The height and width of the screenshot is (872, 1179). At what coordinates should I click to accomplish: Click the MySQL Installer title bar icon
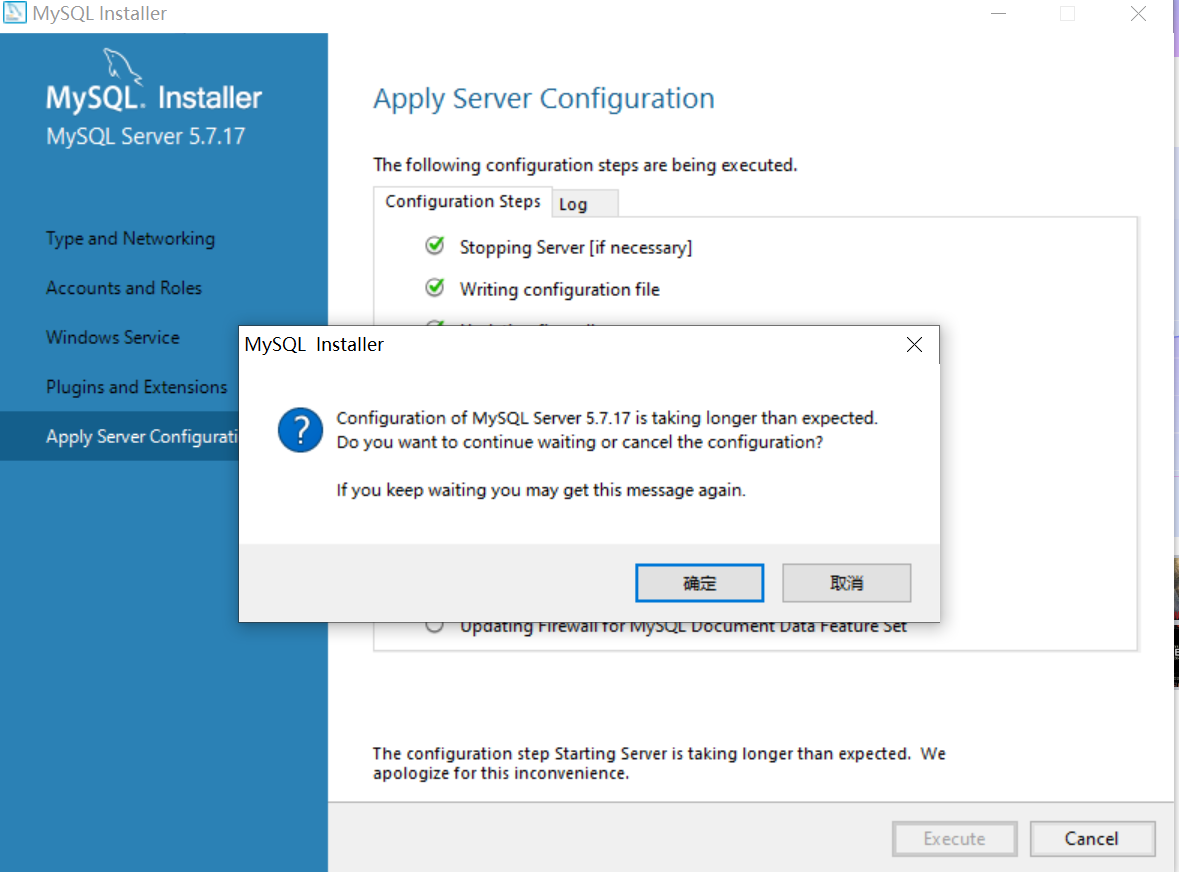tap(14, 13)
